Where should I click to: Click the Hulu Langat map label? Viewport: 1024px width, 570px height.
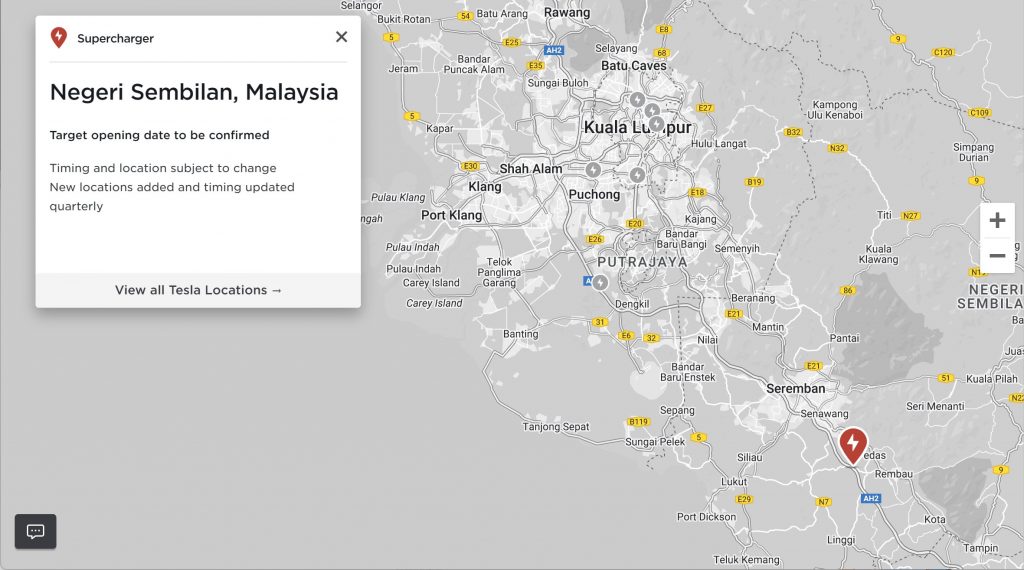[x=718, y=144]
